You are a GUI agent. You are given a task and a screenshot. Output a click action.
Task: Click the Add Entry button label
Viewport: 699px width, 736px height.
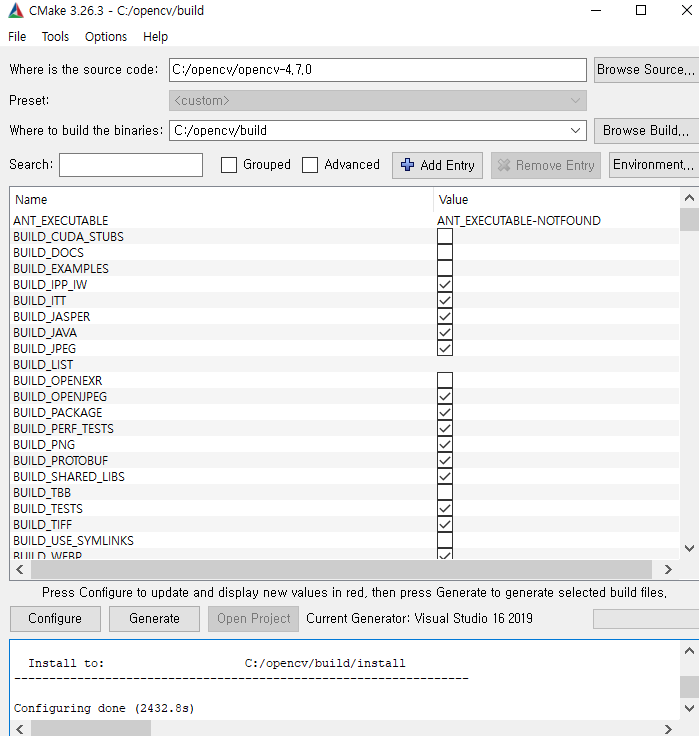[447, 165]
